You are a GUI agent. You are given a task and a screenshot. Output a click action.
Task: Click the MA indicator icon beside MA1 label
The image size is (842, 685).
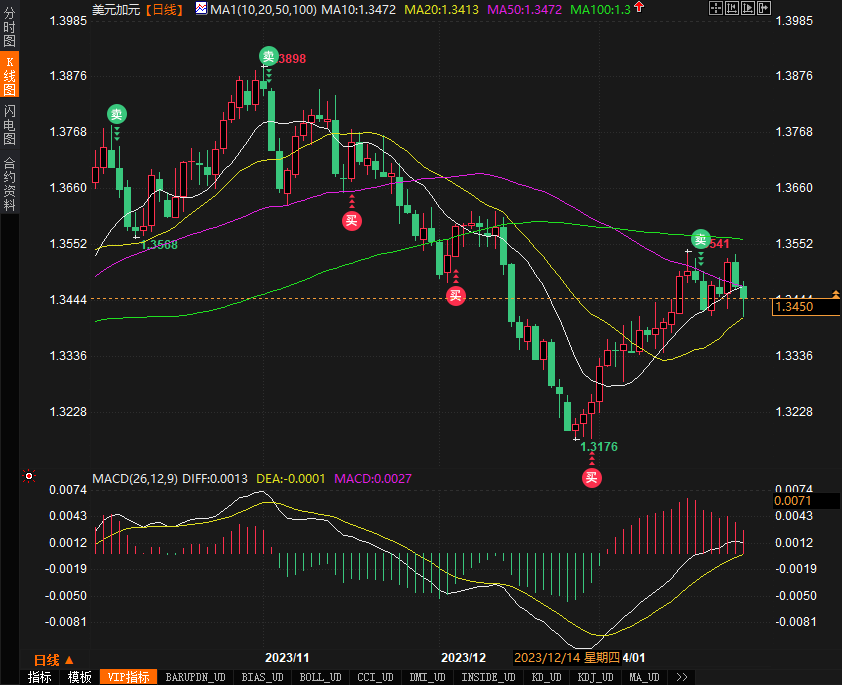(201, 9)
